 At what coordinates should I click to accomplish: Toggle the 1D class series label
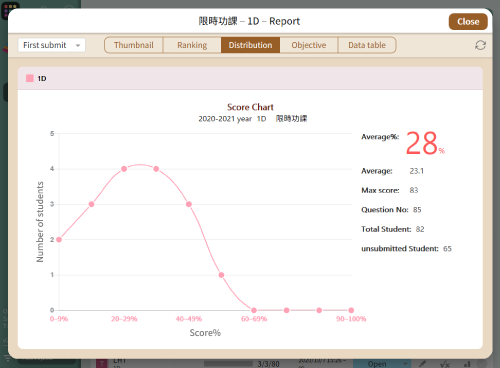(42, 79)
